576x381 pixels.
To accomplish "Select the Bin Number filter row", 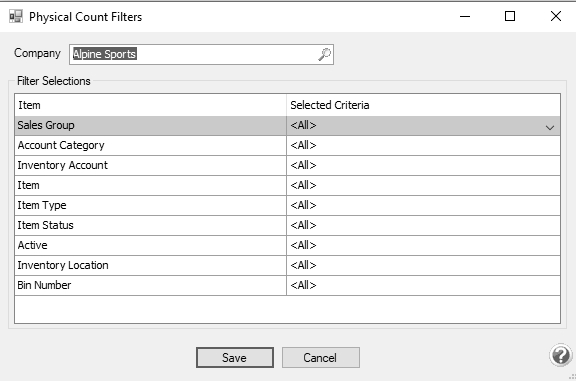I will pyautogui.click(x=287, y=285).
